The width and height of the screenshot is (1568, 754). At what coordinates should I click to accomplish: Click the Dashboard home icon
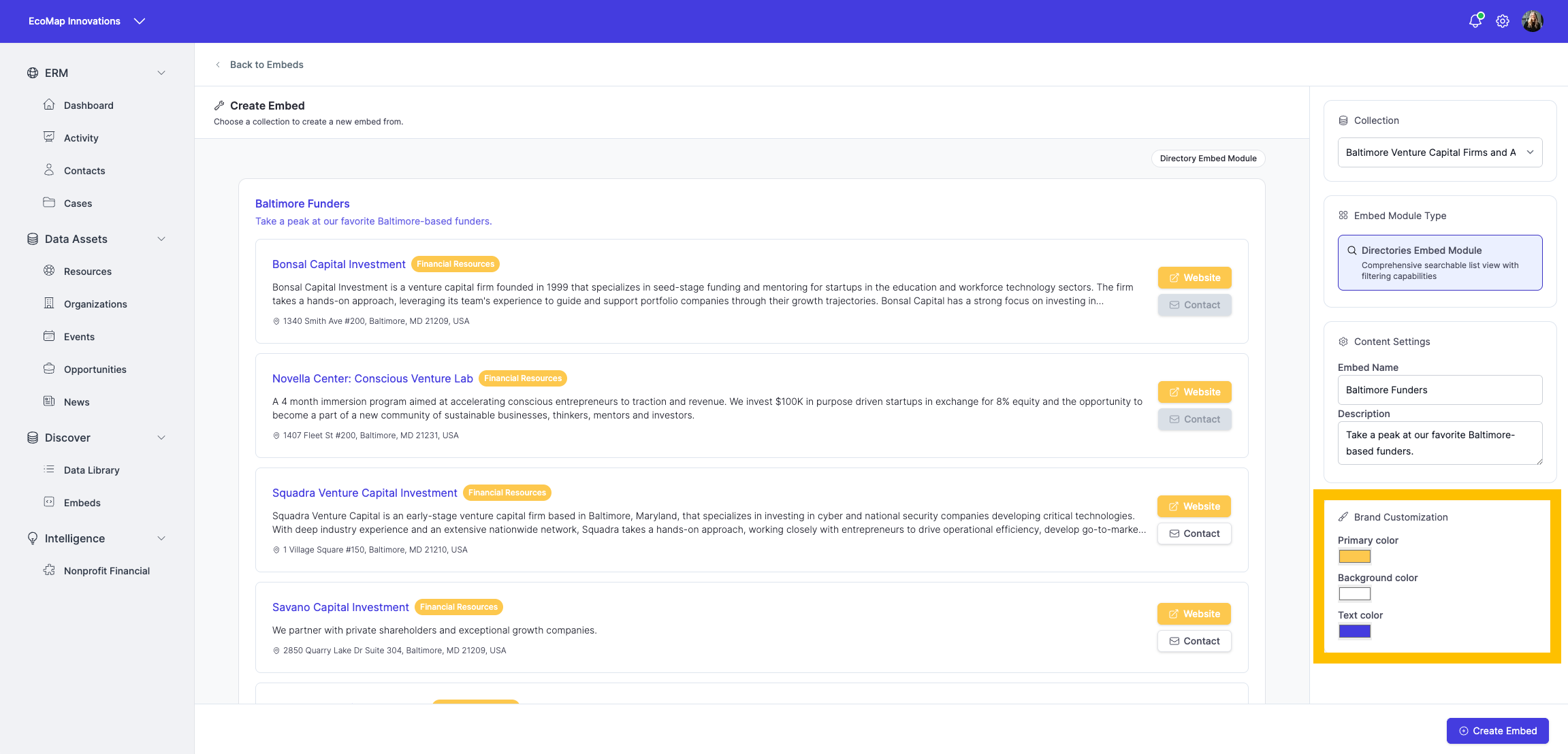49,105
